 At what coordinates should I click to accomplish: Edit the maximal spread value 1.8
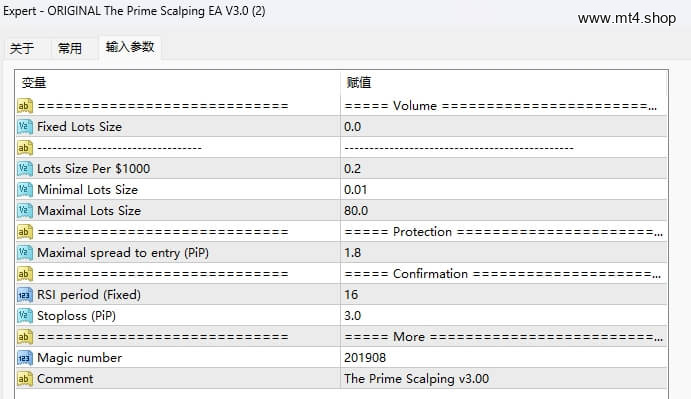(x=353, y=253)
